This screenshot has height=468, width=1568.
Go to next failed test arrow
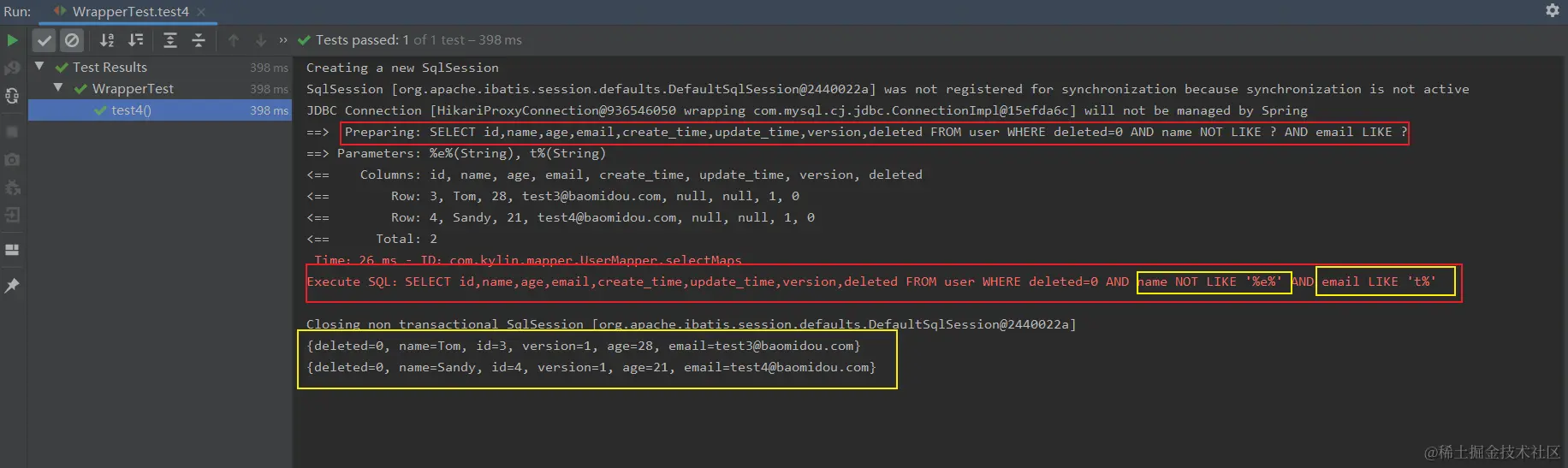coord(261,40)
